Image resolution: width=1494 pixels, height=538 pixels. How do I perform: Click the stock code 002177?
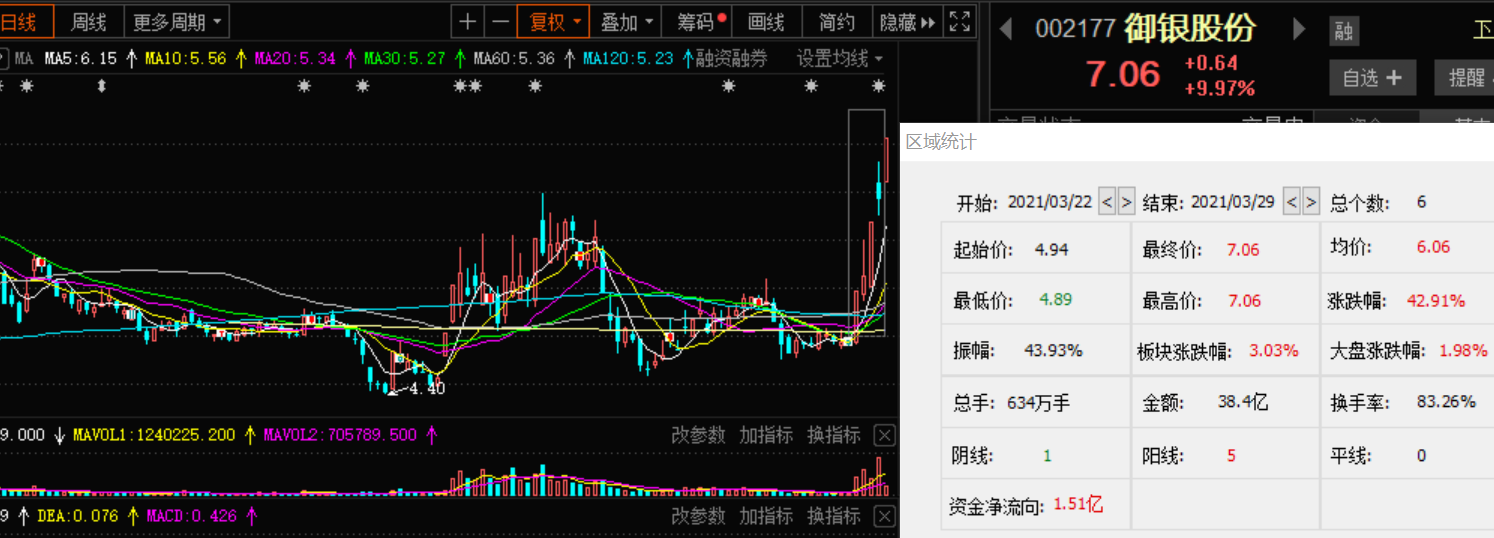(x=1075, y=29)
